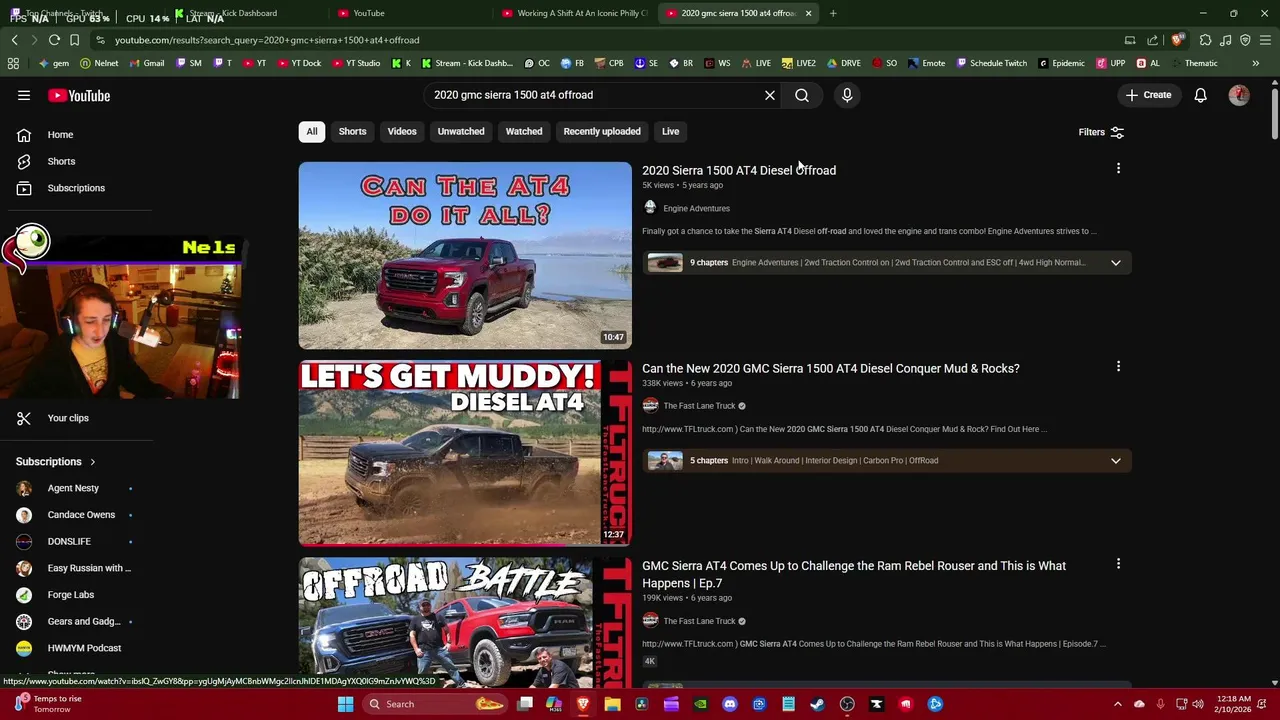Show more bookmarks with the overflow chevron
Image resolution: width=1280 pixels, height=720 pixels.
click(x=1255, y=63)
